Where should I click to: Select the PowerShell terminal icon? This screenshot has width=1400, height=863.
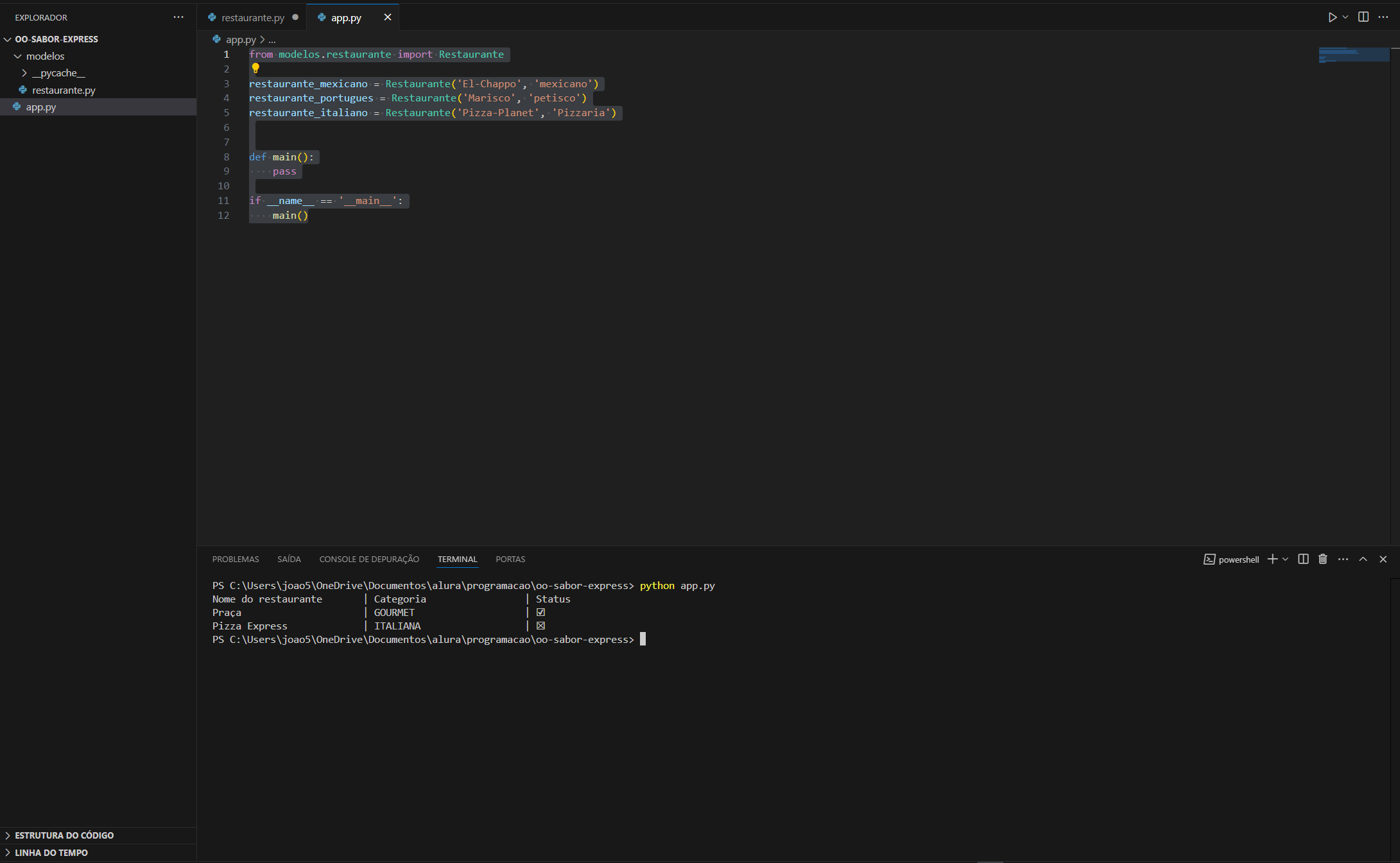click(1208, 559)
